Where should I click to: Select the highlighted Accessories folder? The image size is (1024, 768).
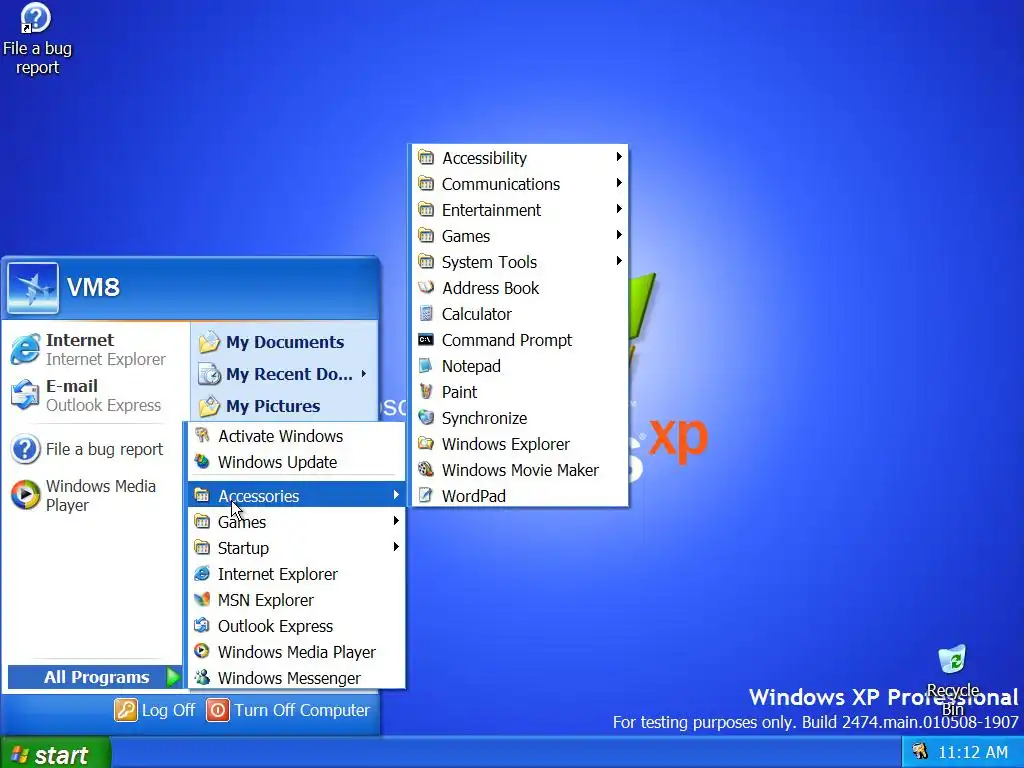pyautogui.click(x=296, y=496)
